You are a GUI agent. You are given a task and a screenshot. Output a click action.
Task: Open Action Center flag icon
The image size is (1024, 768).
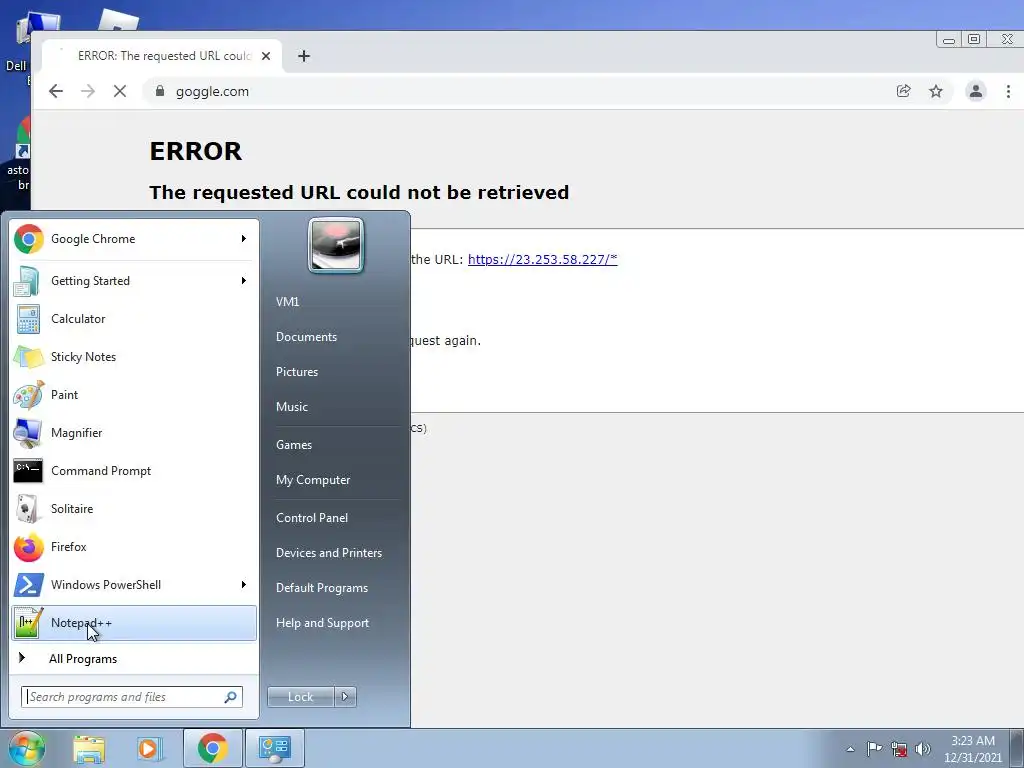pyautogui.click(x=874, y=749)
